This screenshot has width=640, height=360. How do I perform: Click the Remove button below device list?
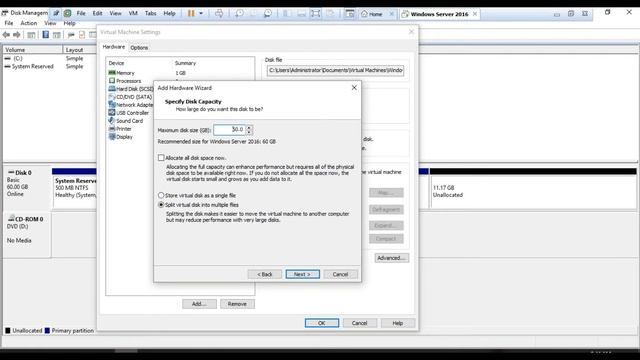(237, 304)
